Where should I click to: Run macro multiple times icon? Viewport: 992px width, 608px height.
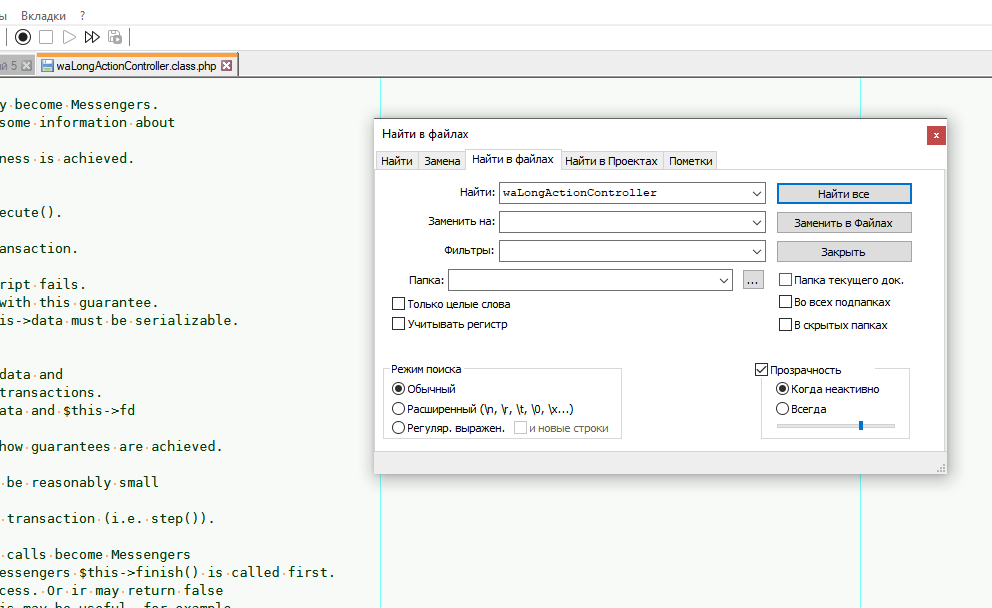(x=92, y=37)
